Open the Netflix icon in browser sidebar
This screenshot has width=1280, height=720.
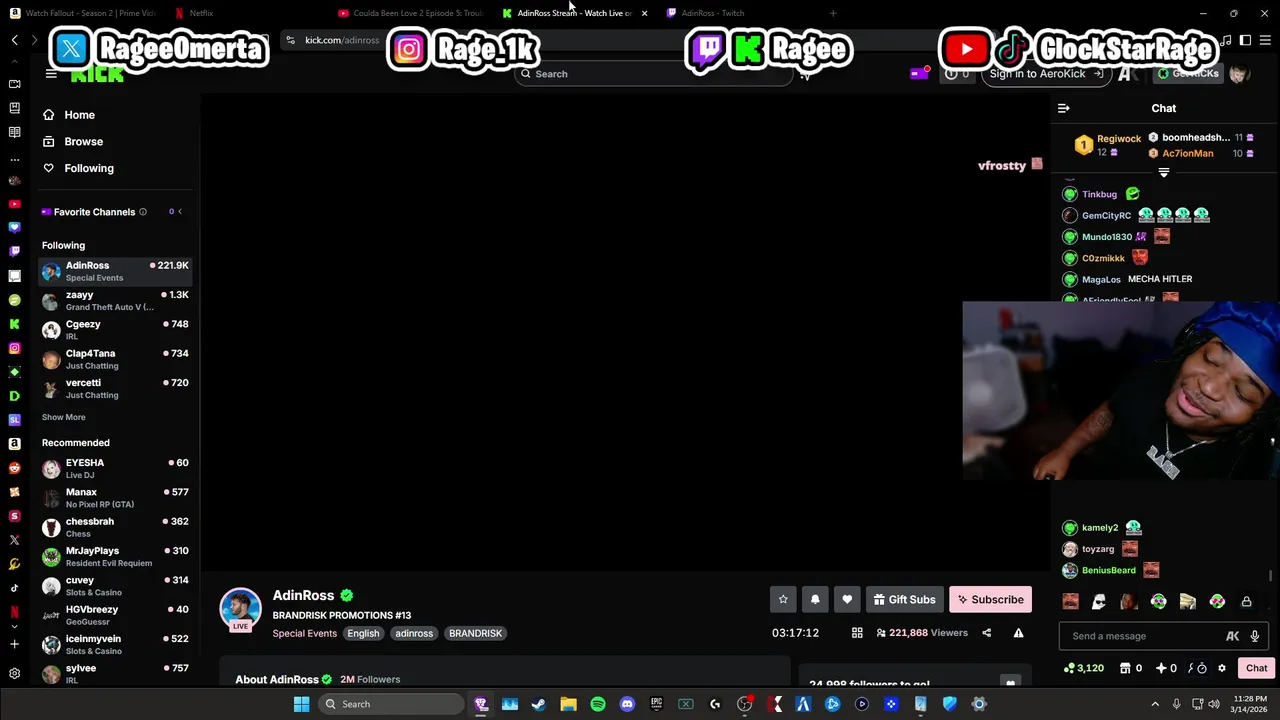[14, 612]
